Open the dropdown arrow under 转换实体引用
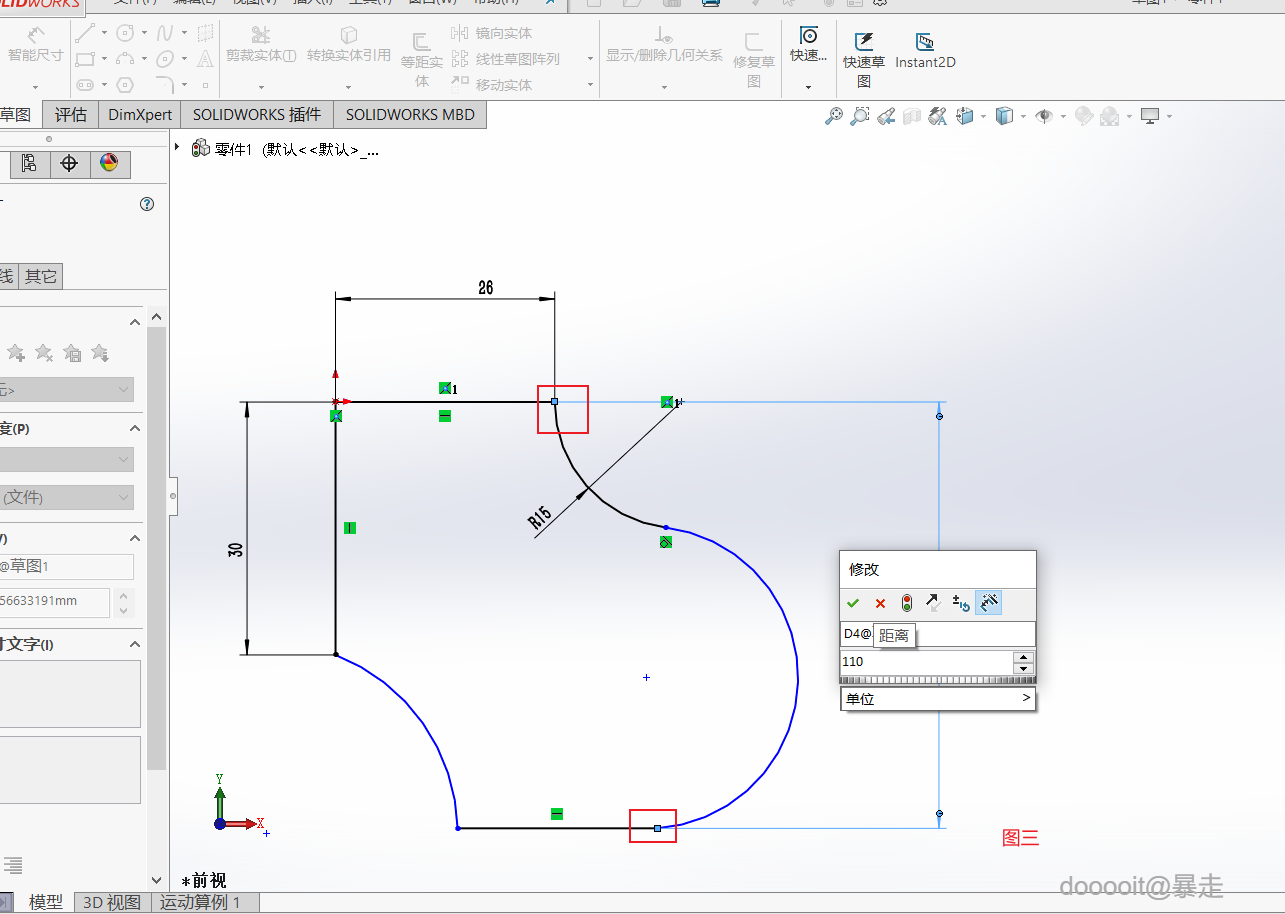Screen dimensions: 1285x914 (x=349, y=87)
